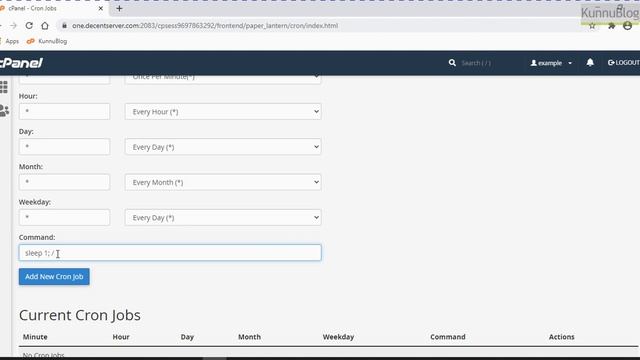Viewport: 640px width, 360px height.
Task: Click the Weekday column header in table
Action: [338, 337]
